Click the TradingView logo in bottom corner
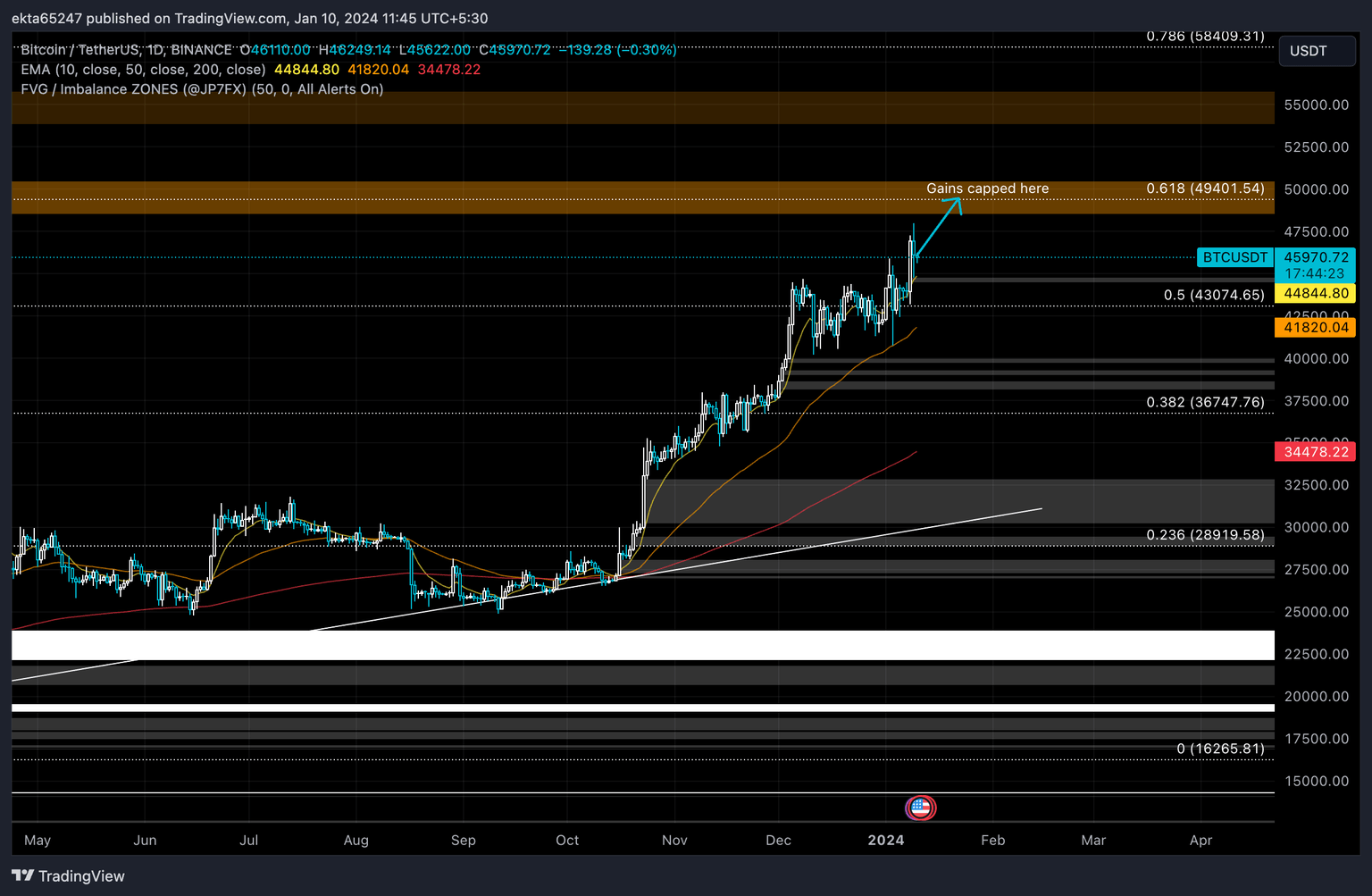 point(24,875)
